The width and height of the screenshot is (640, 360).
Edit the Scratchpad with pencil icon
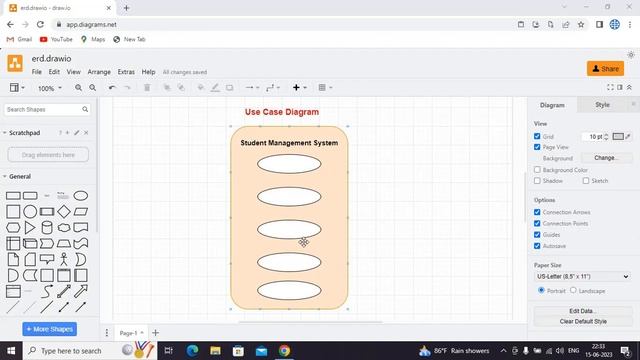(77, 133)
